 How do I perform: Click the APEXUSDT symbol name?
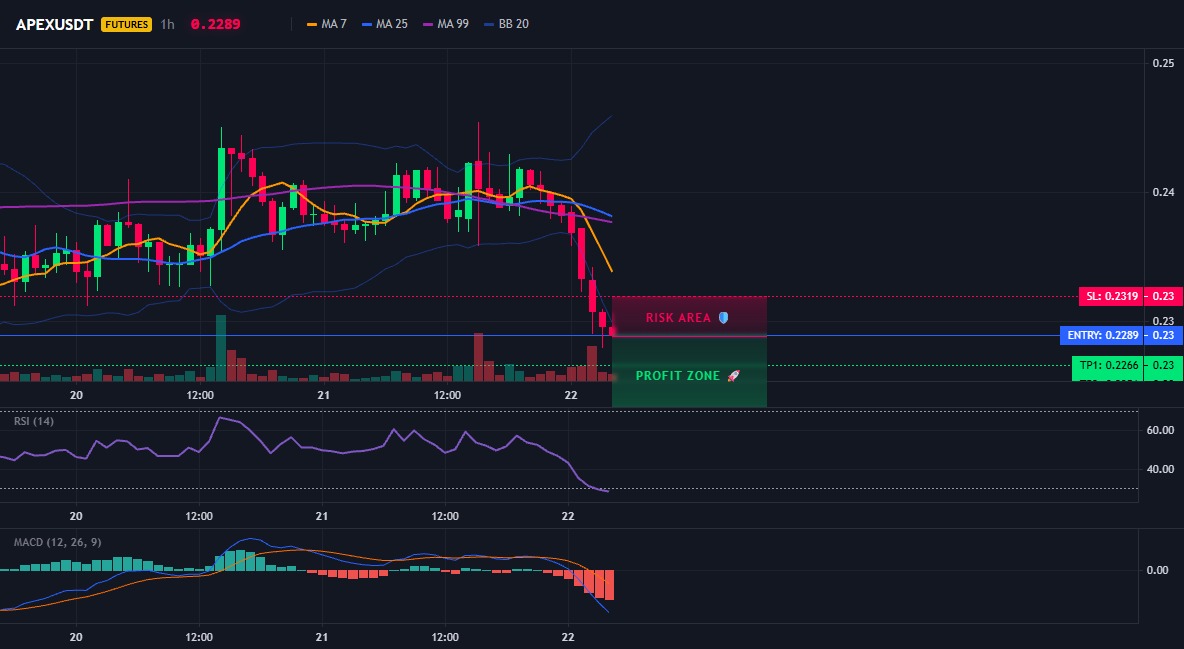(x=54, y=24)
